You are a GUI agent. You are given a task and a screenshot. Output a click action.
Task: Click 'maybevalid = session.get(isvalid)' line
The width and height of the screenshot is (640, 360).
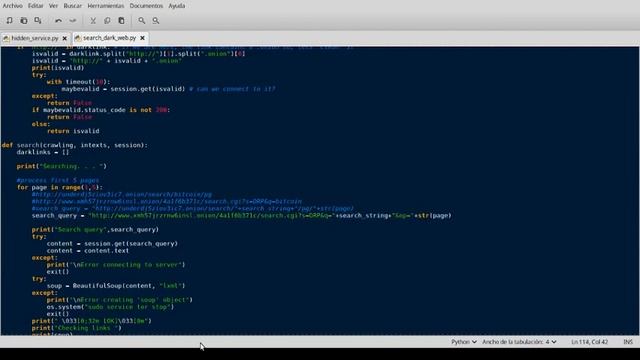(x=169, y=89)
